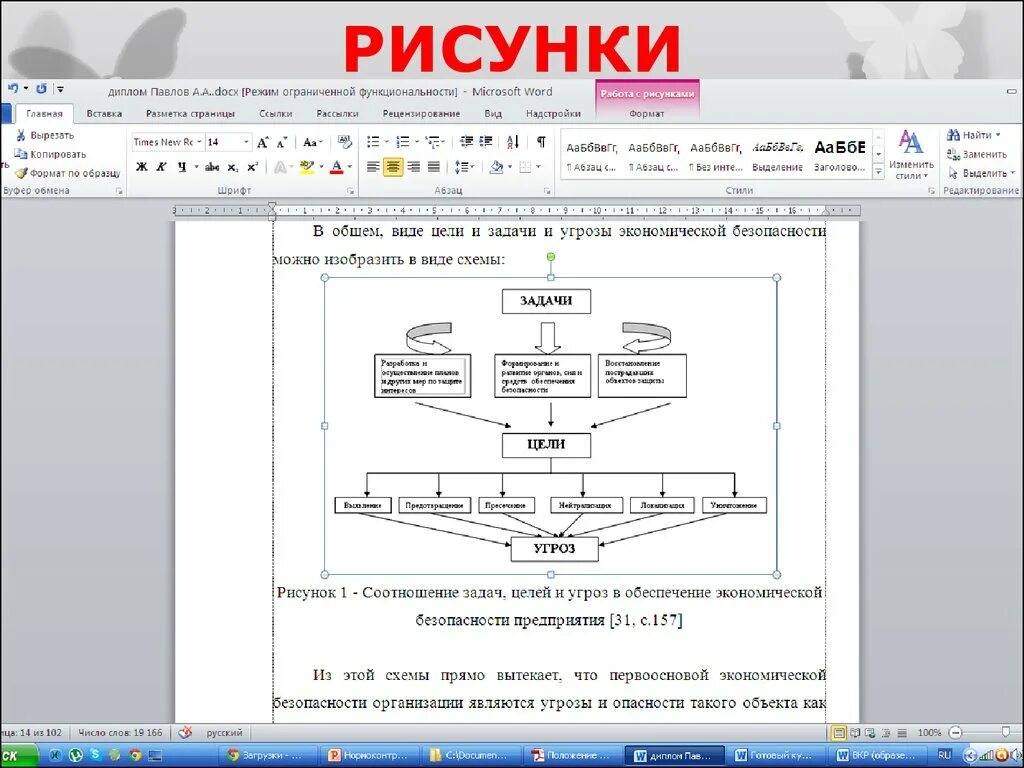Click the 100% zoom level
Viewport: 1024px width, 768px height.
click(929, 733)
